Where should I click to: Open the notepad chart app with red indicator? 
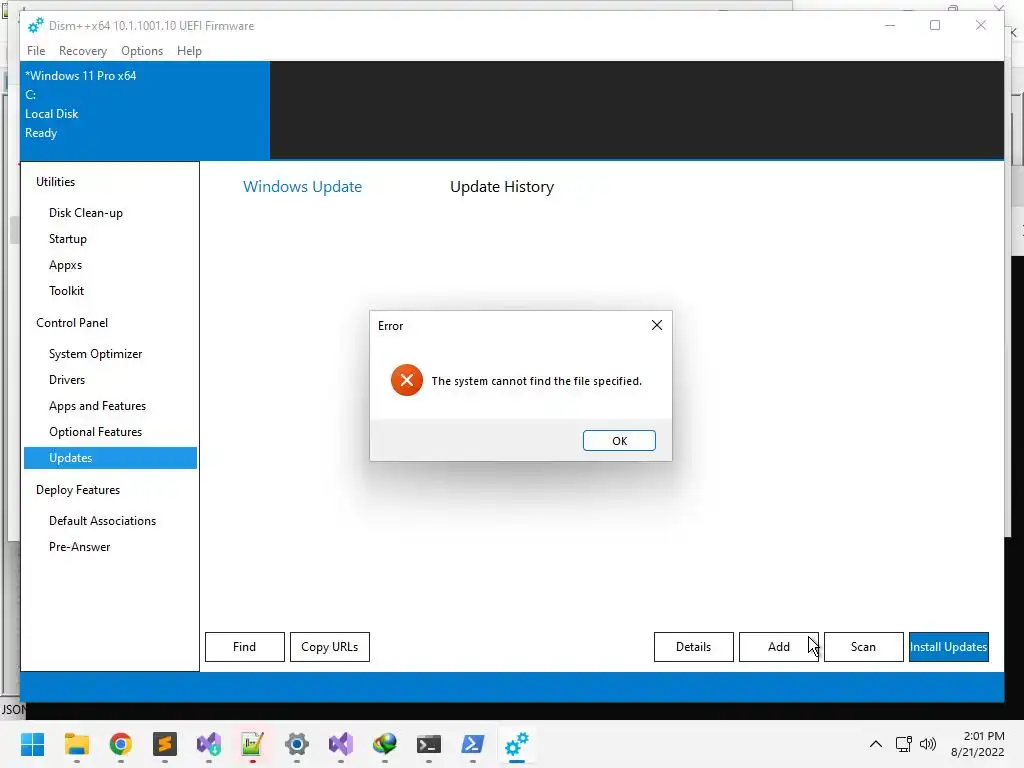click(x=253, y=744)
